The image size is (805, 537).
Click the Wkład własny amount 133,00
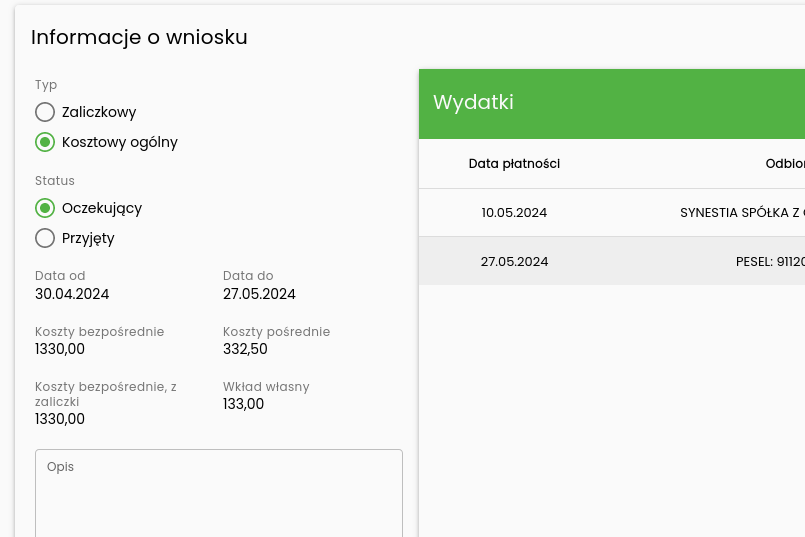pyautogui.click(x=243, y=404)
